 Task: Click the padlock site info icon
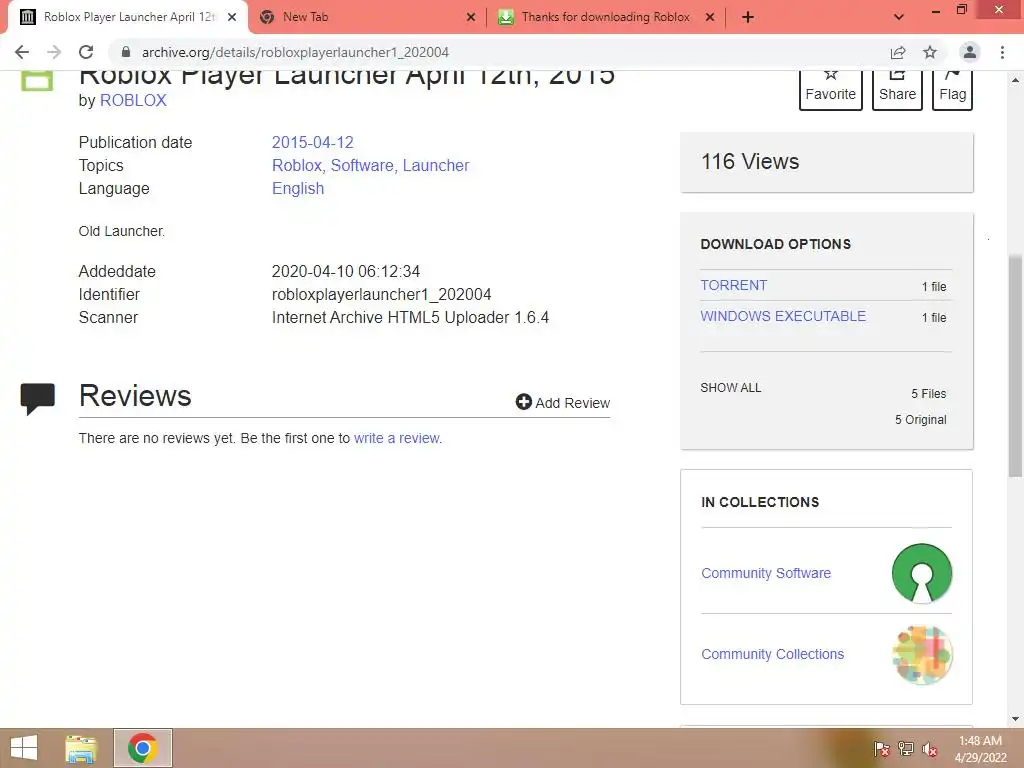(x=126, y=52)
